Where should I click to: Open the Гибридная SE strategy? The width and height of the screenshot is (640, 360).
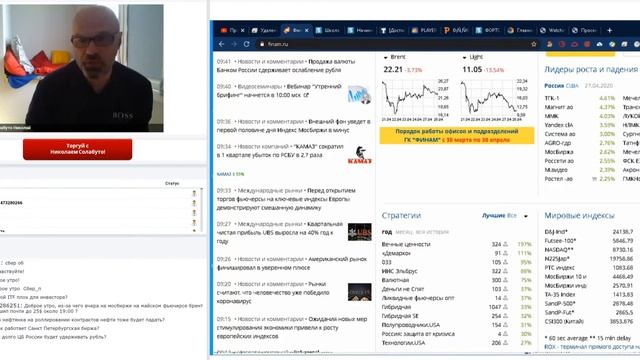(400, 316)
